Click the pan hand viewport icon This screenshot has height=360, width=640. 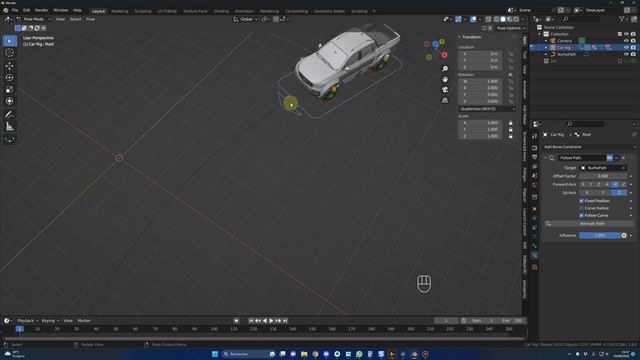pyautogui.click(x=445, y=79)
